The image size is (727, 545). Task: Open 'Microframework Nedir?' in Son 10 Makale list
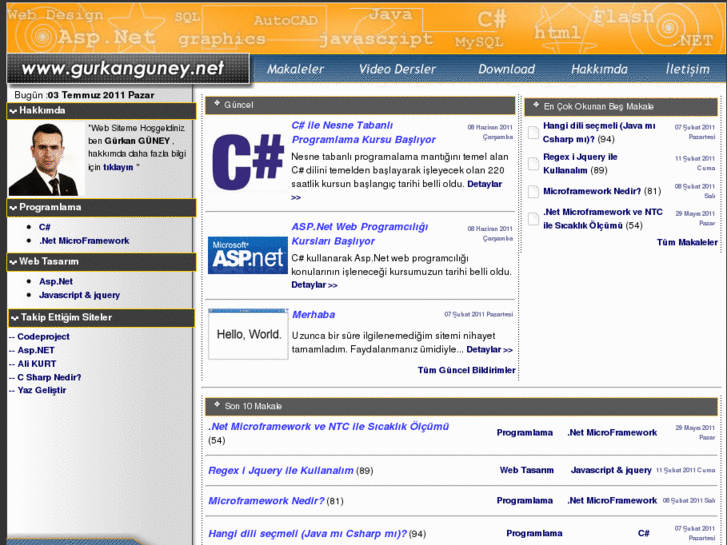[x=266, y=501]
